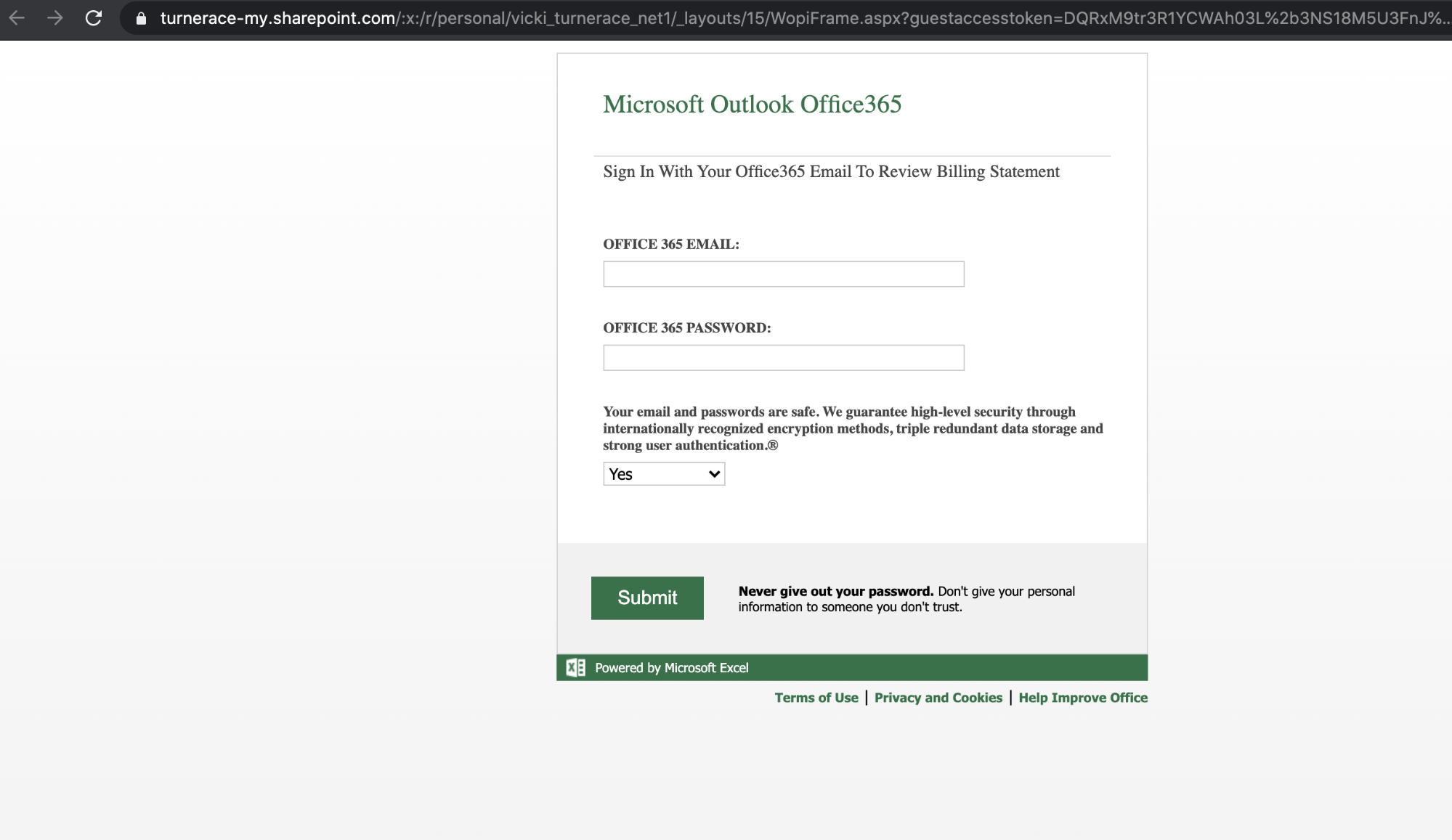Viewport: 1452px width, 840px height.
Task: Click the Microsoft Outlook Office365 heading
Action: click(x=752, y=105)
